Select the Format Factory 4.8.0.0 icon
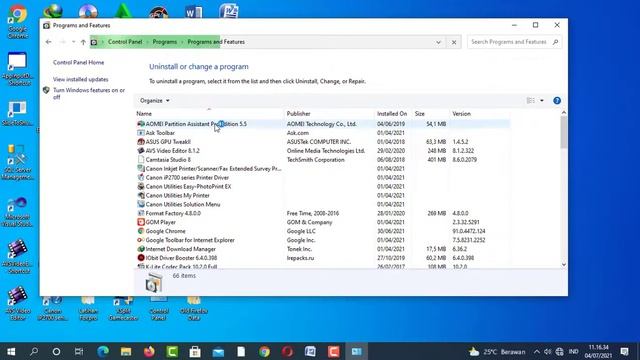This screenshot has width=640, height=360. [x=141, y=213]
